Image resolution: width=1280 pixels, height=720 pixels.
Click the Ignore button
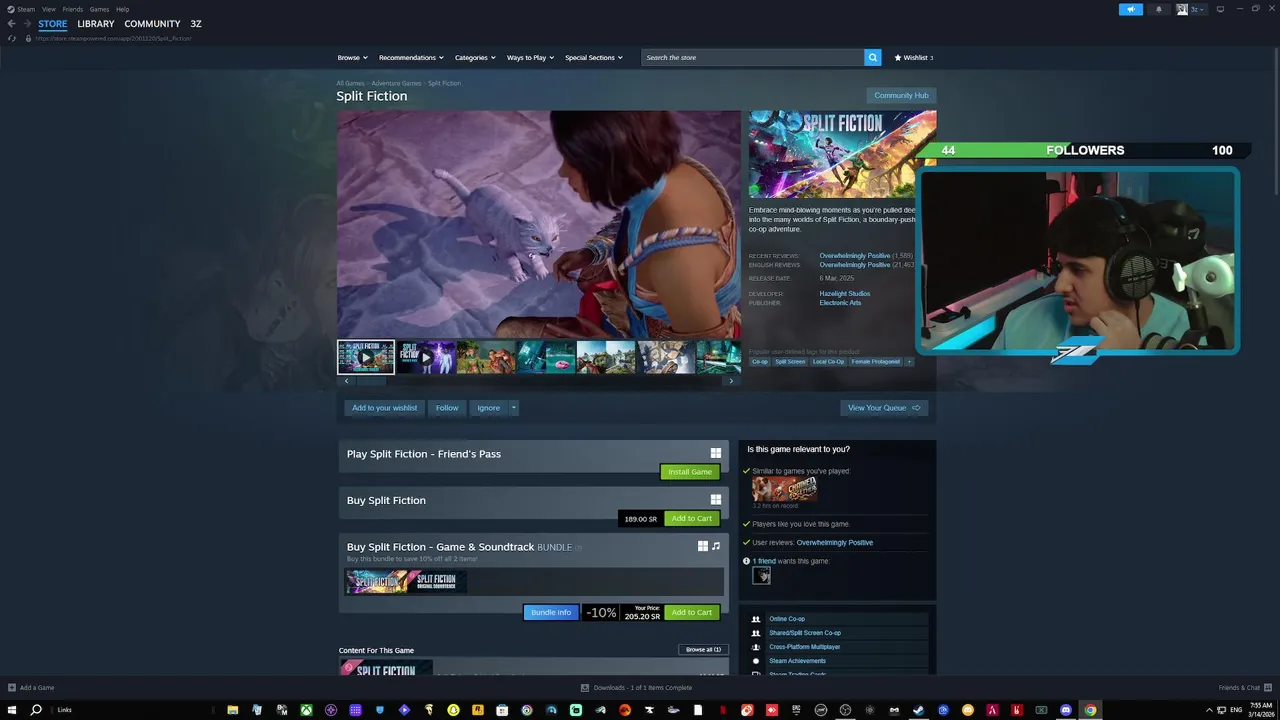coord(488,407)
